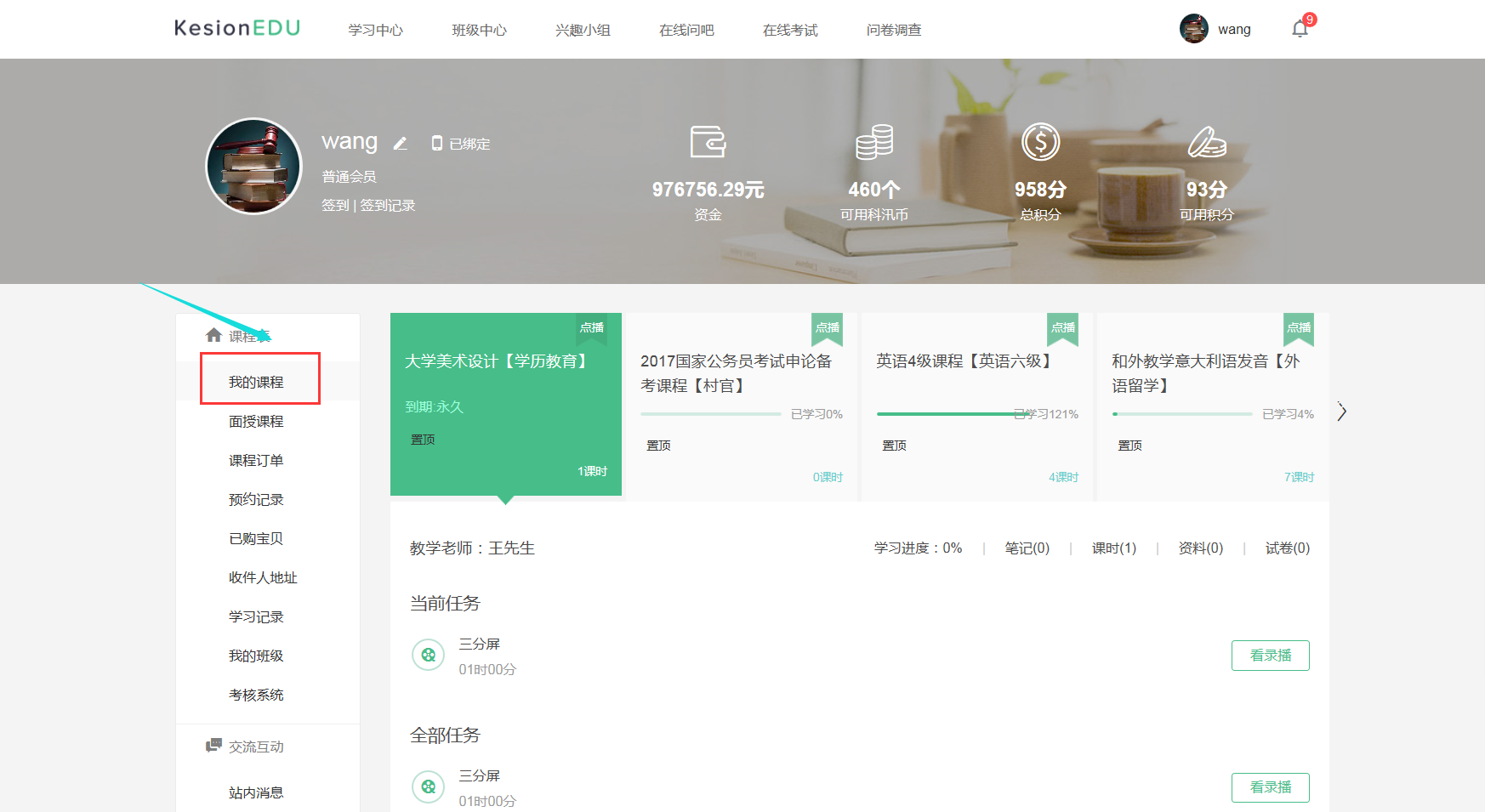Click the user avatar in top bar
1485x812 pixels.
pos(1193,29)
